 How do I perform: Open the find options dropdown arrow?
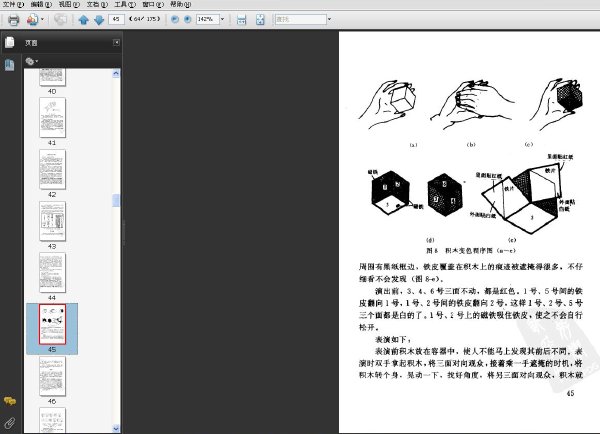329,19
